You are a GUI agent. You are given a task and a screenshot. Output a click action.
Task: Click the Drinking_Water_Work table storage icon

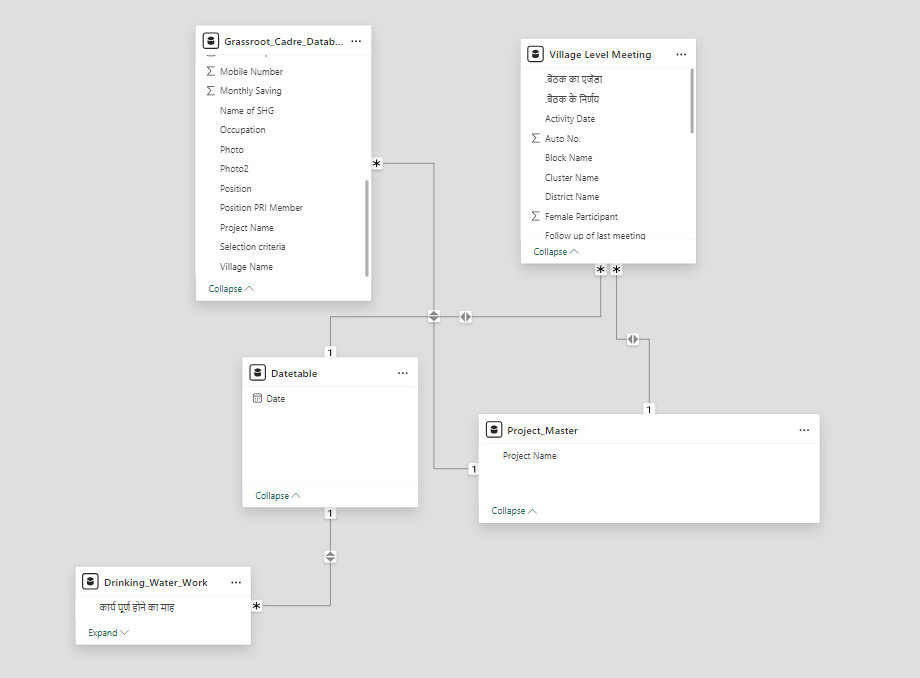[90, 582]
